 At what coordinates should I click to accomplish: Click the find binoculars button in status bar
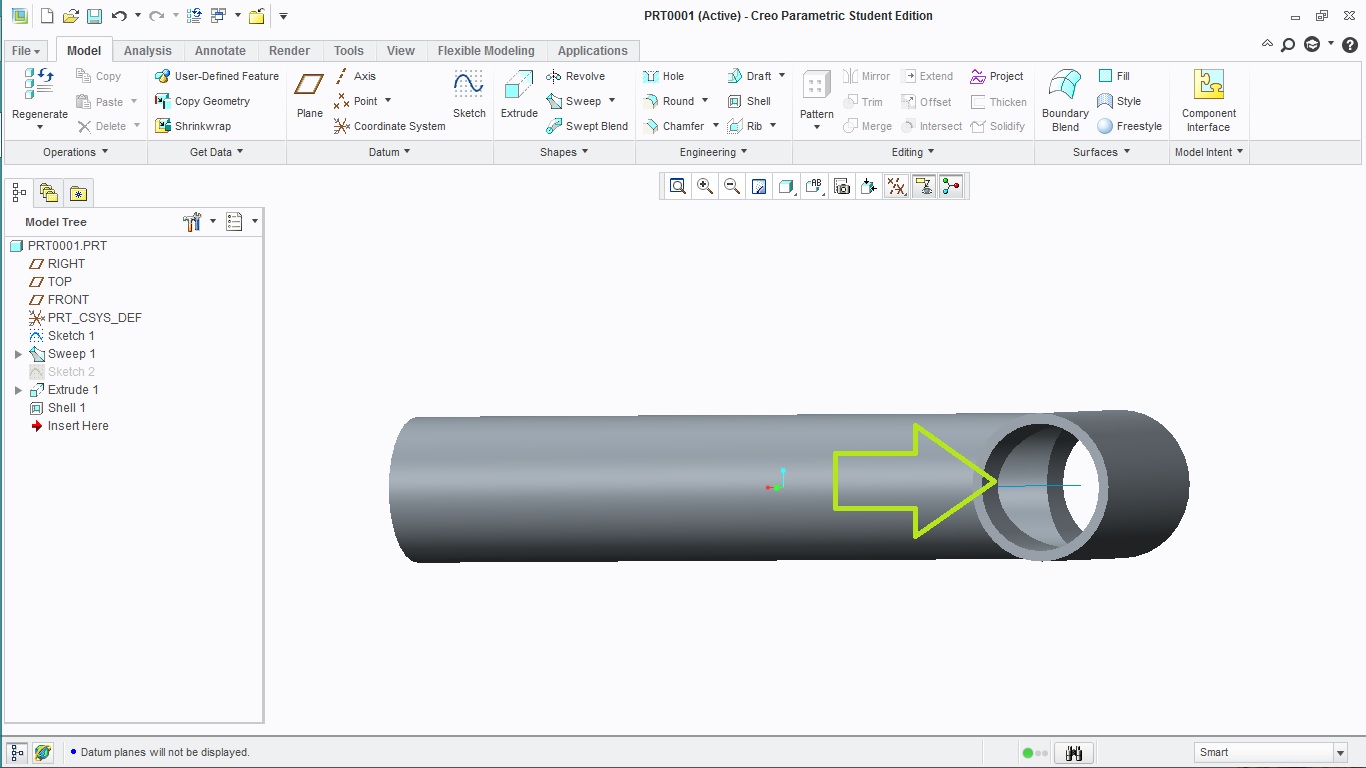pos(1073,753)
